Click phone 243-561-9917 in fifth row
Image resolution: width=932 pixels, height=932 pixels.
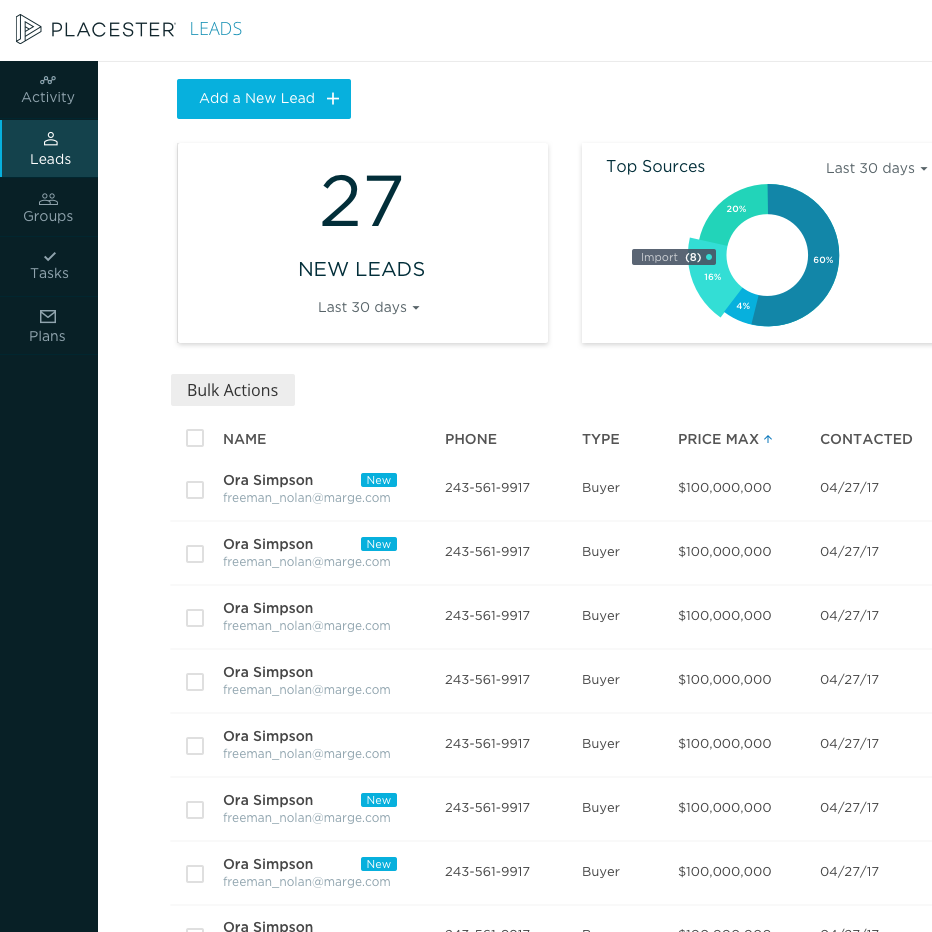(487, 744)
